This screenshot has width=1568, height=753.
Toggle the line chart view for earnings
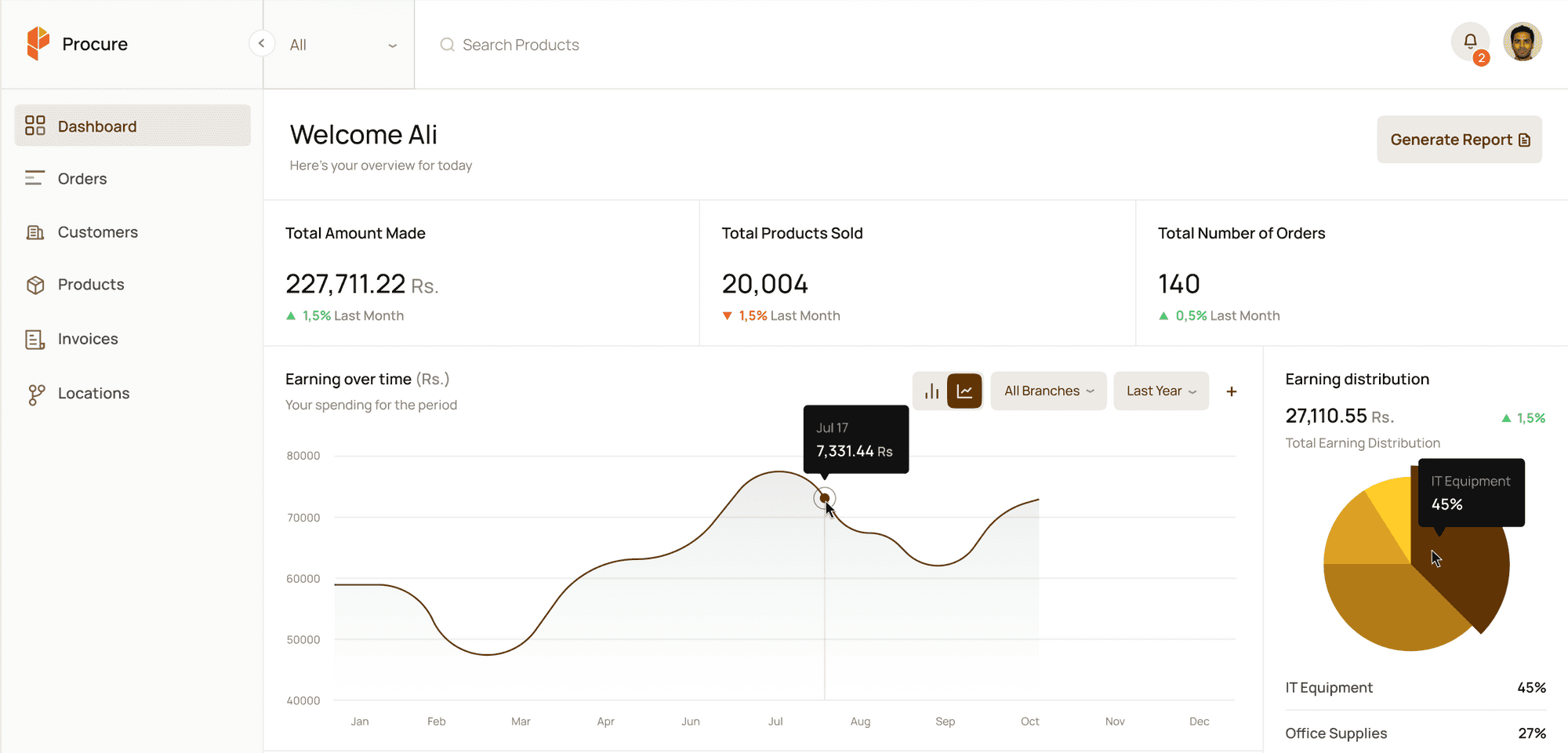click(x=965, y=391)
